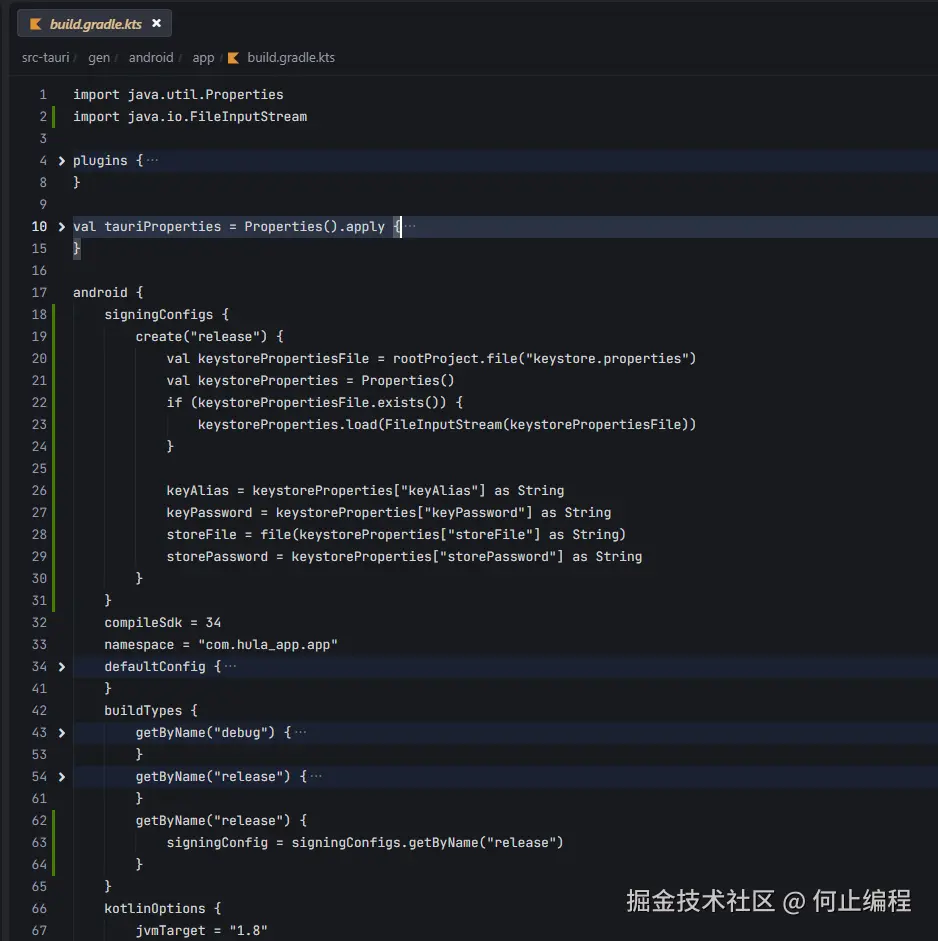Click the storeFile assignment line
Viewport: 938px width, 941px height.
(x=396, y=535)
